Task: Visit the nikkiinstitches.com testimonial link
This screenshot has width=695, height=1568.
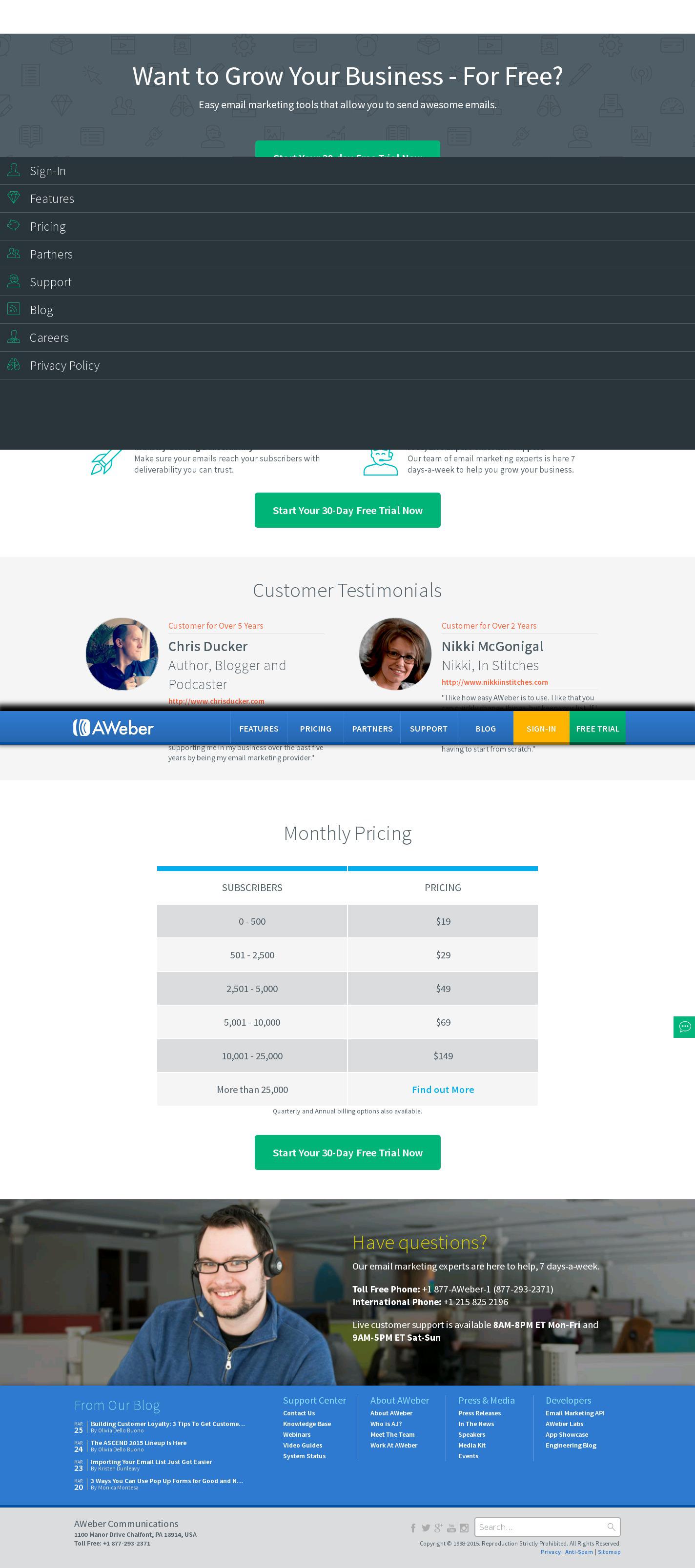Action: click(x=494, y=682)
